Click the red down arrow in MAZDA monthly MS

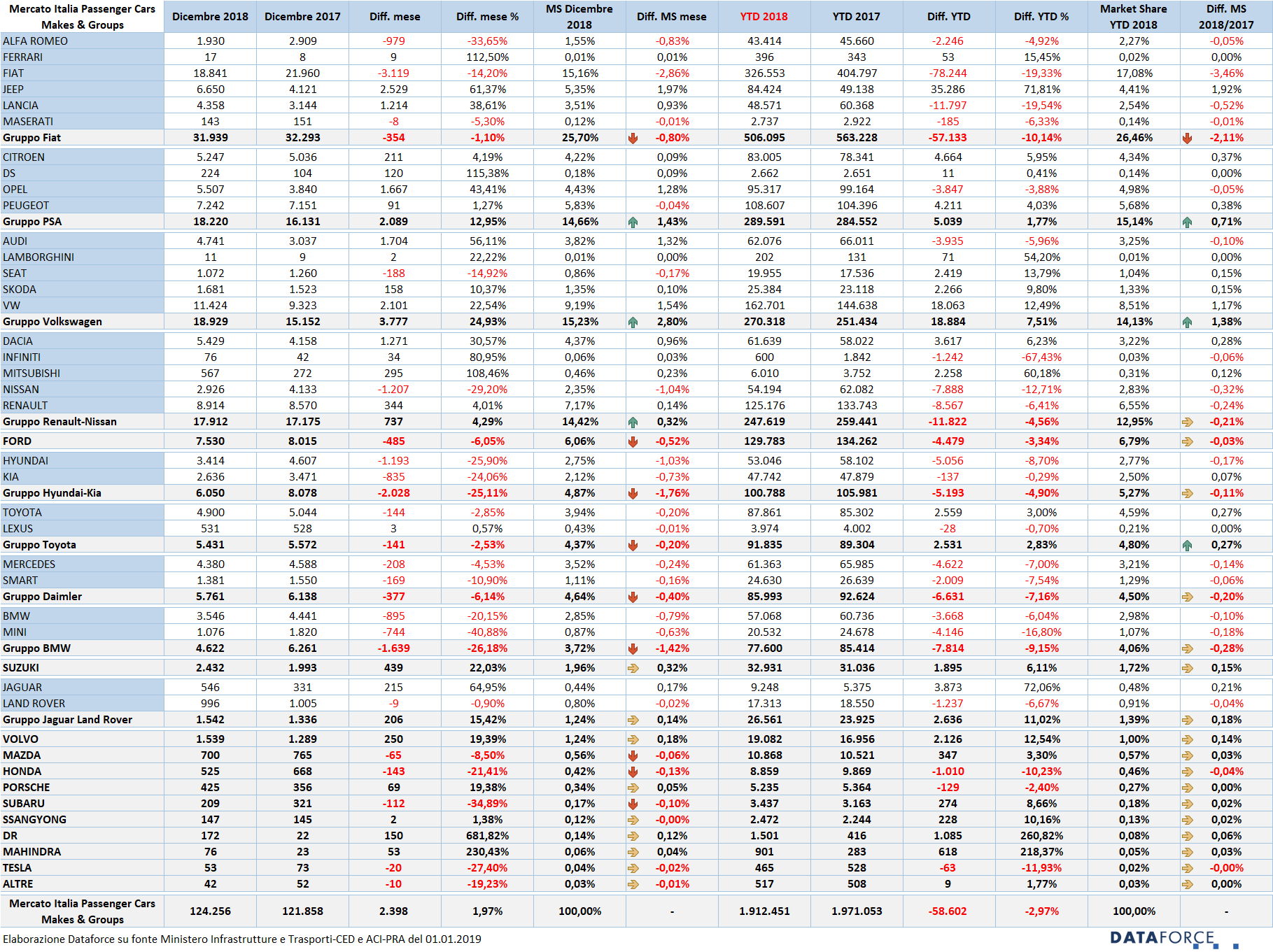pos(633,755)
